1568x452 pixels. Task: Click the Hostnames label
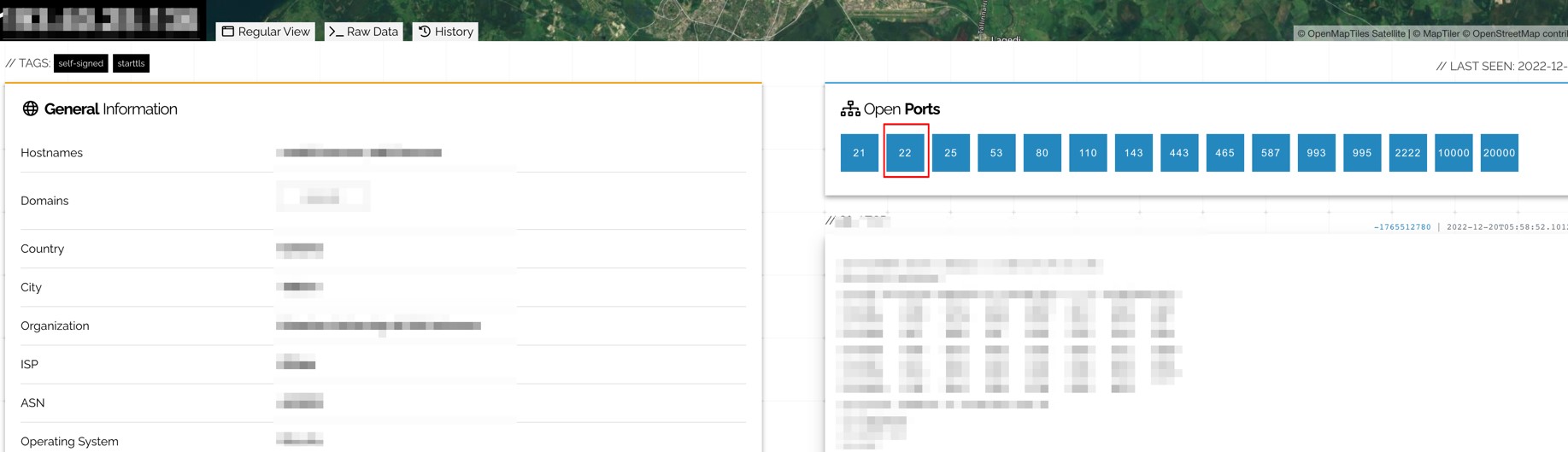pos(51,153)
